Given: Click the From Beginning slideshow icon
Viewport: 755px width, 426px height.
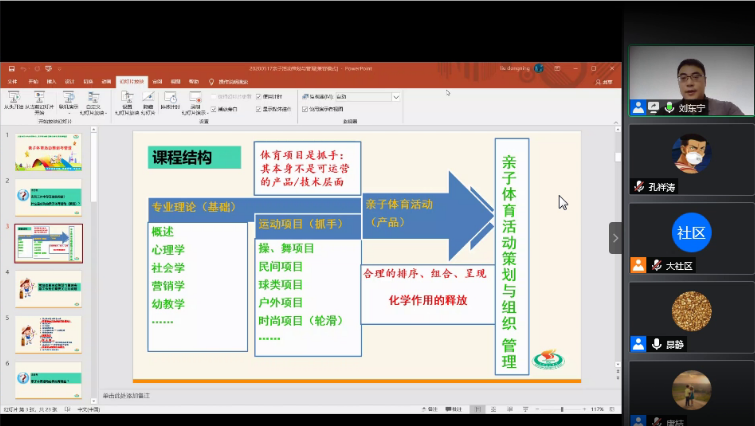Looking at the screenshot, I should pos(14,98).
